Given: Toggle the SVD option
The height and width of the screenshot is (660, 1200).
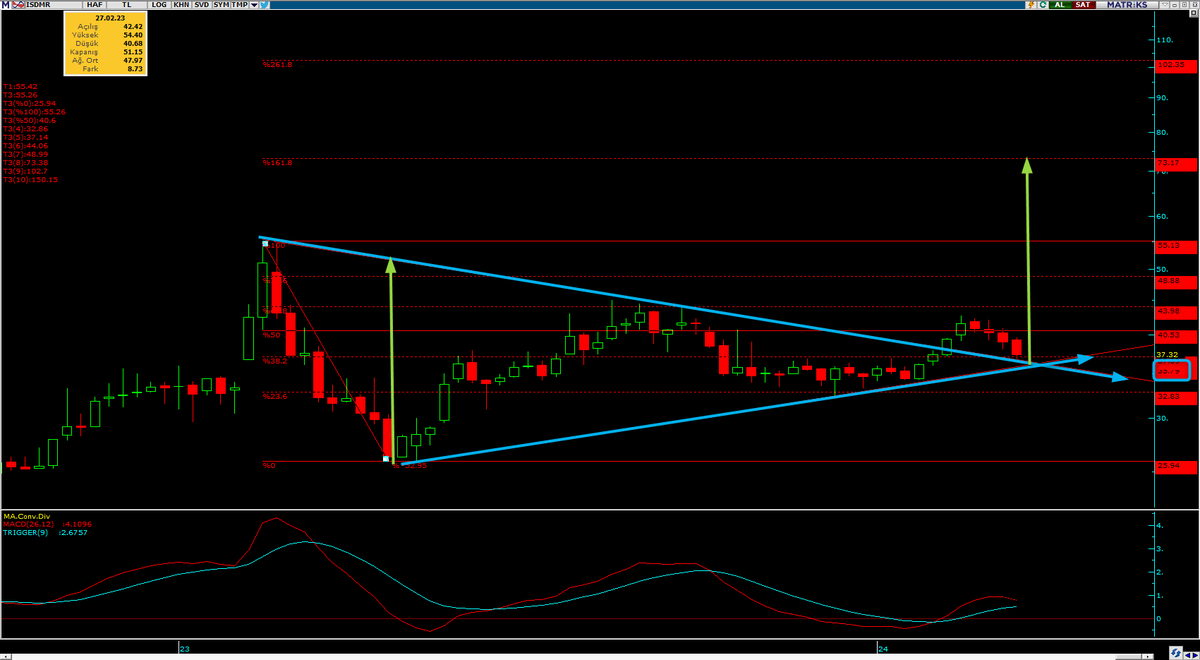Looking at the screenshot, I should [201, 5].
